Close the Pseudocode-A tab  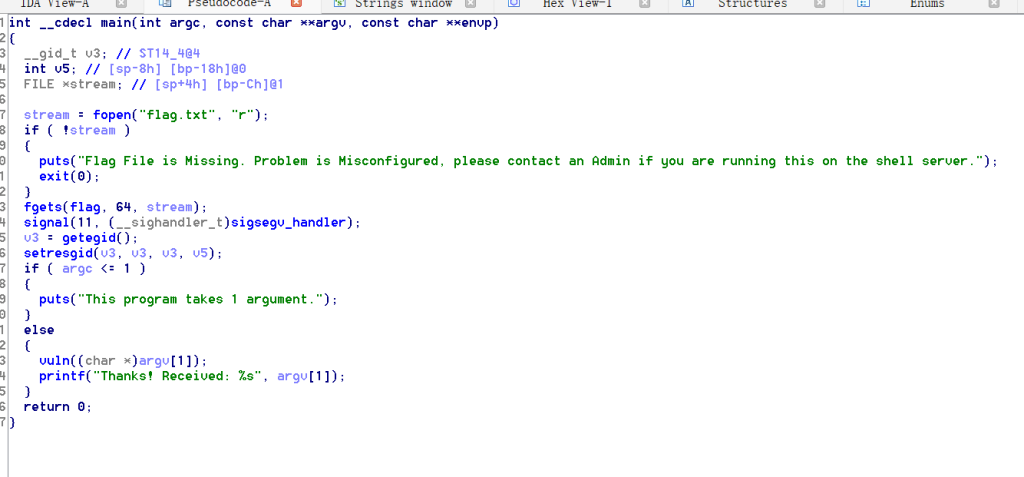click(x=296, y=4)
